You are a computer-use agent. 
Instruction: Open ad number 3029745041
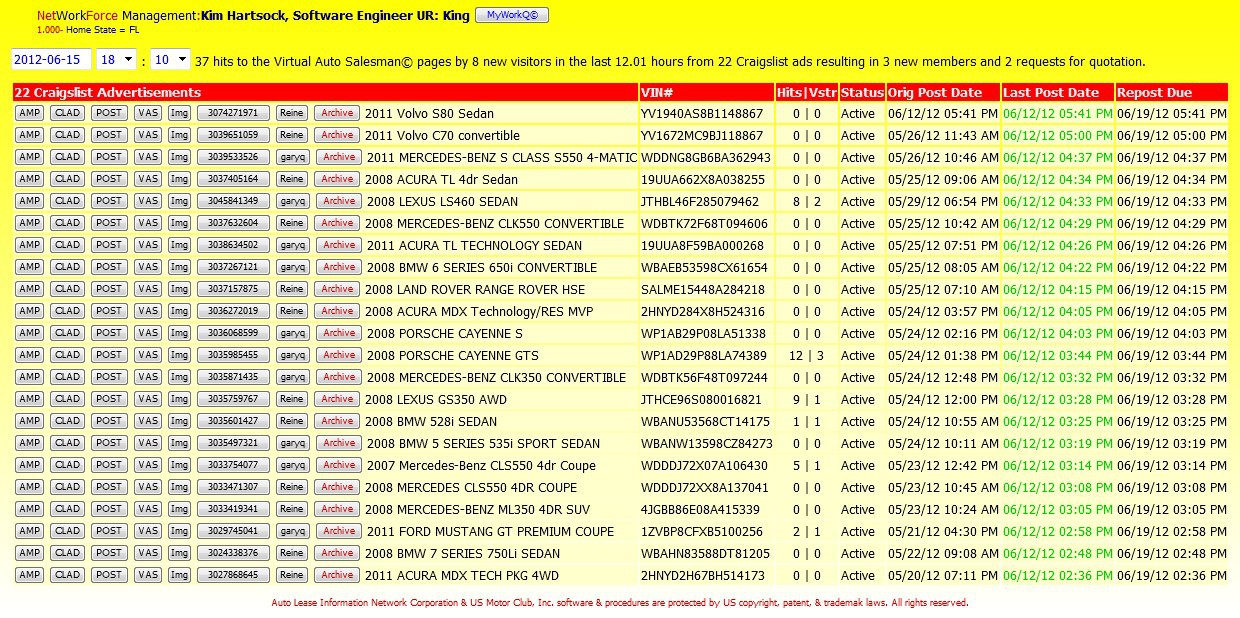(x=233, y=531)
